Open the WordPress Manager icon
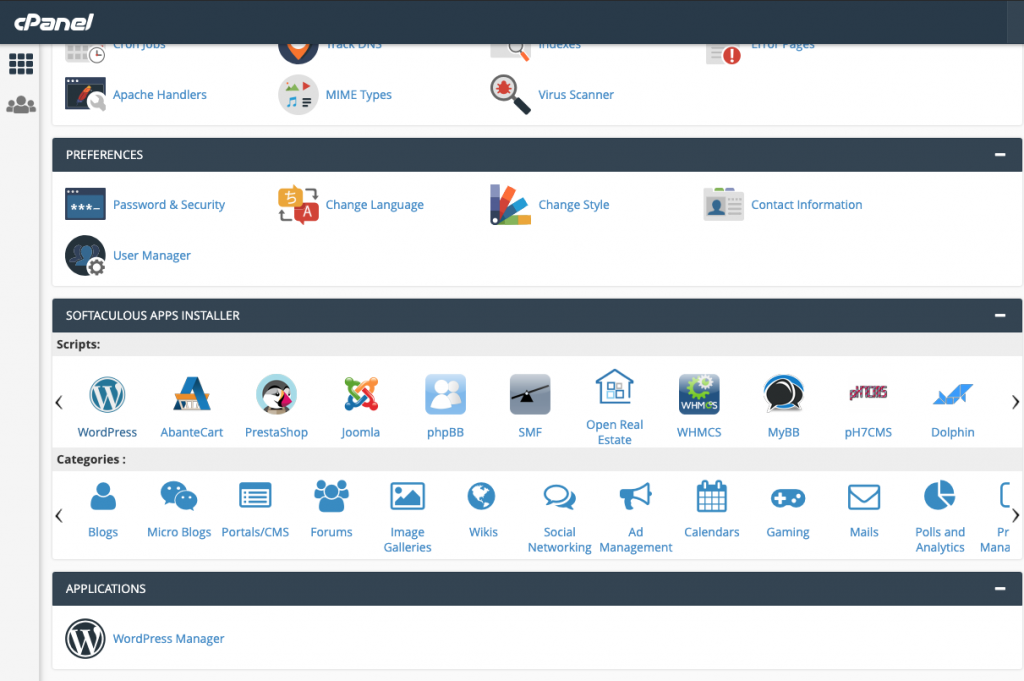 click(x=85, y=639)
